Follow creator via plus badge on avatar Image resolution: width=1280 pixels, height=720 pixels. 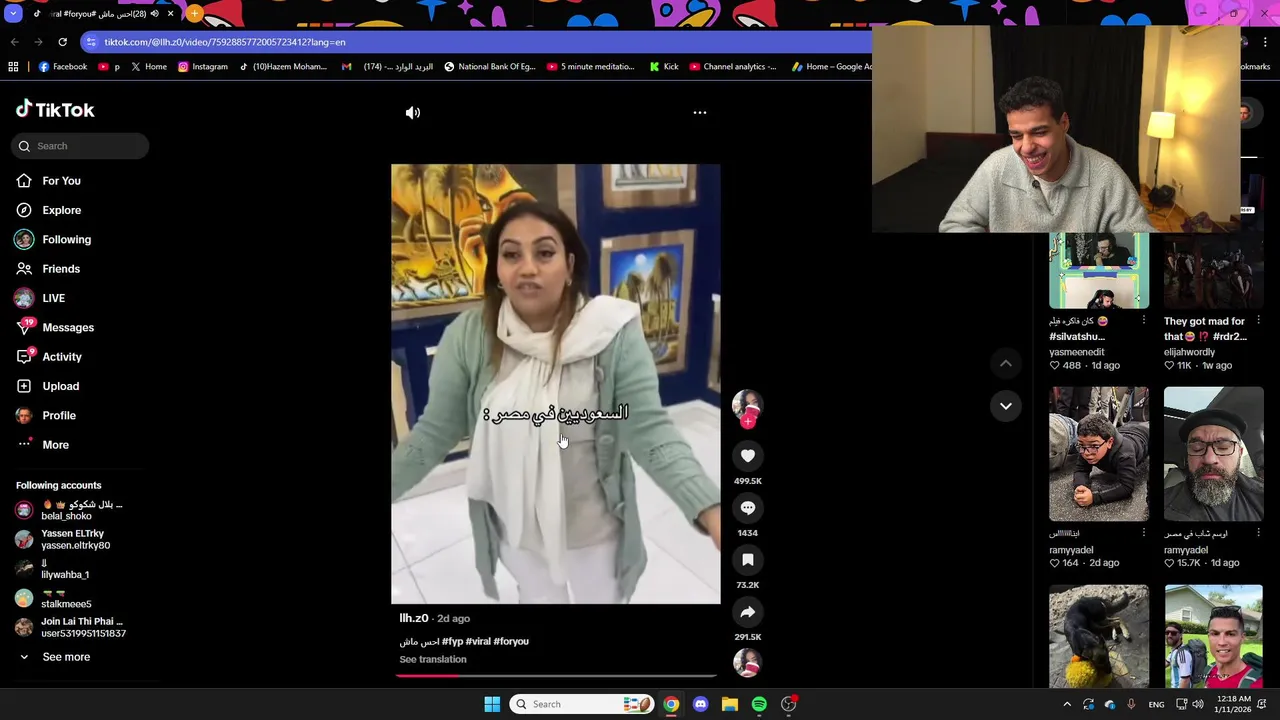[748, 422]
